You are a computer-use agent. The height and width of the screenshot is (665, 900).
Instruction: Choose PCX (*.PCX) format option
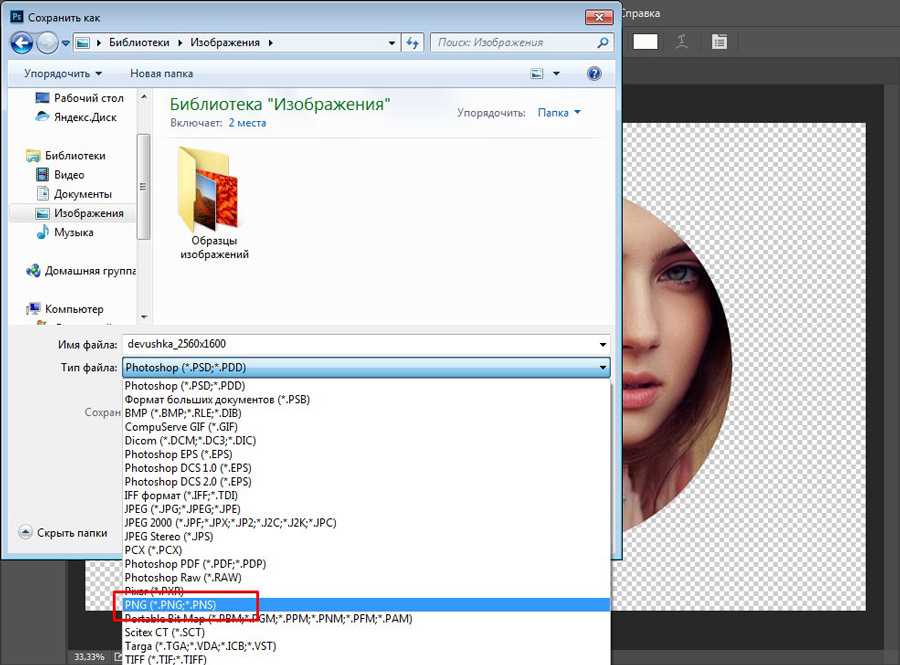tap(366, 550)
